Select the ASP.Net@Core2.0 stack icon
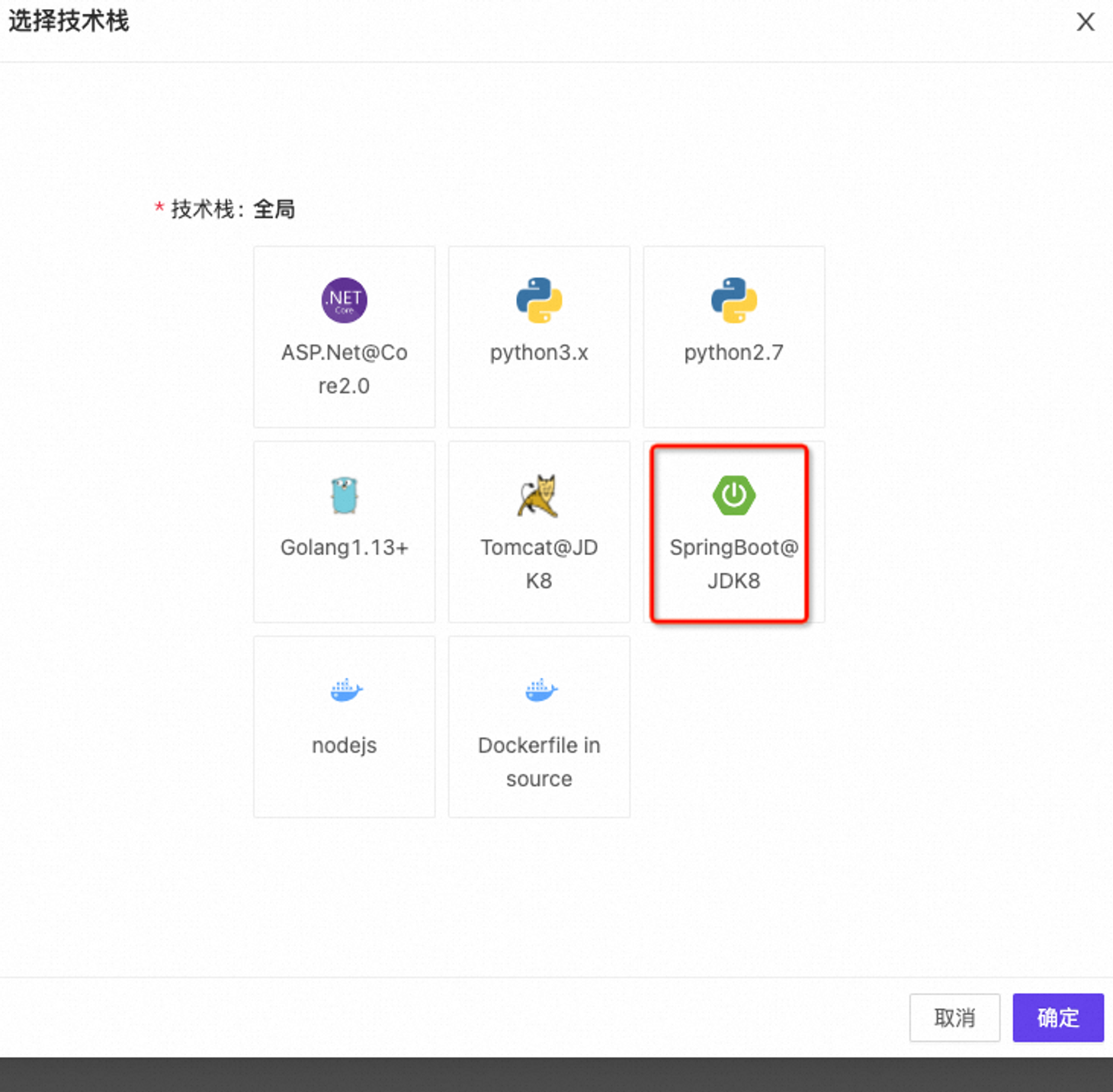The width and height of the screenshot is (1113, 1092). (344, 300)
